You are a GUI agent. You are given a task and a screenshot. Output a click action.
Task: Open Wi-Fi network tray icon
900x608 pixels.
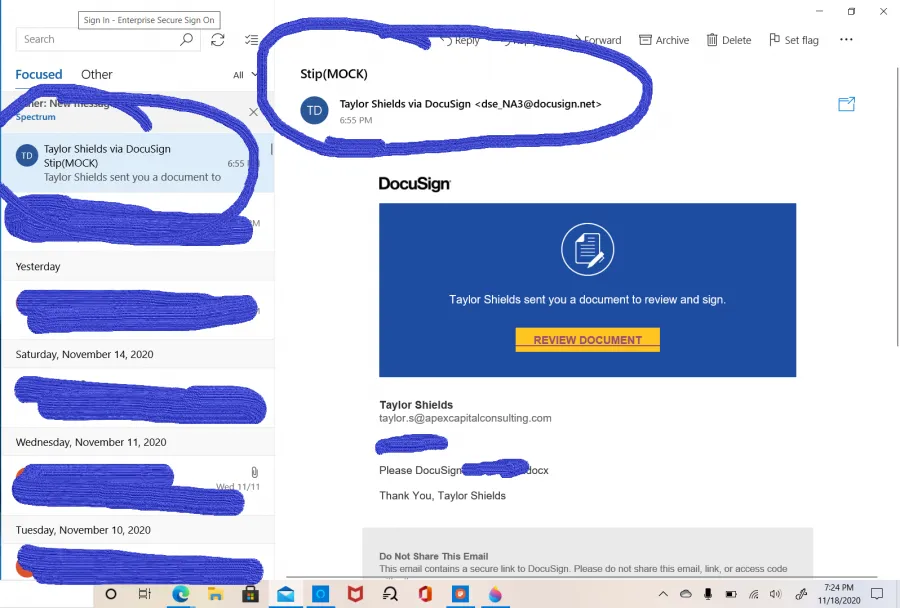coord(754,594)
